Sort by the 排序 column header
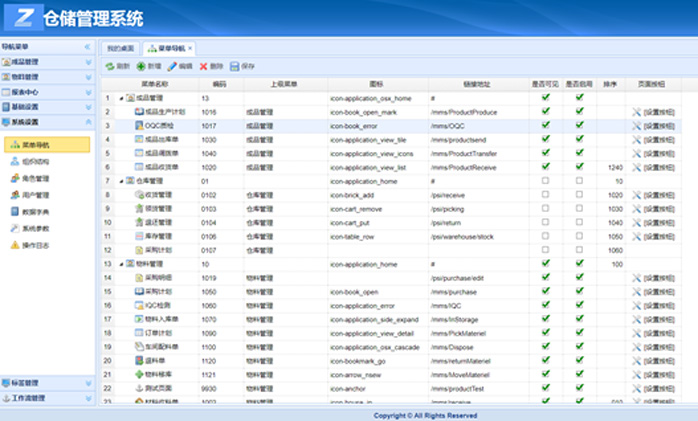Screen dimensions: 698x421 point(609,84)
